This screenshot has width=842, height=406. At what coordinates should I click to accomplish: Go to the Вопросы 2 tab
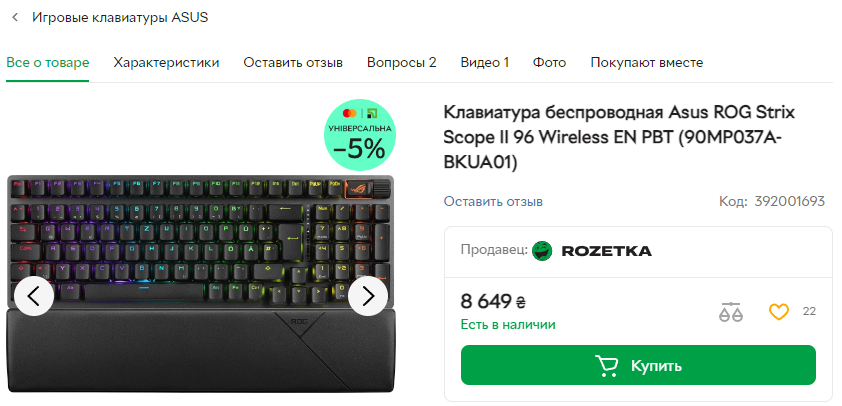coord(402,63)
